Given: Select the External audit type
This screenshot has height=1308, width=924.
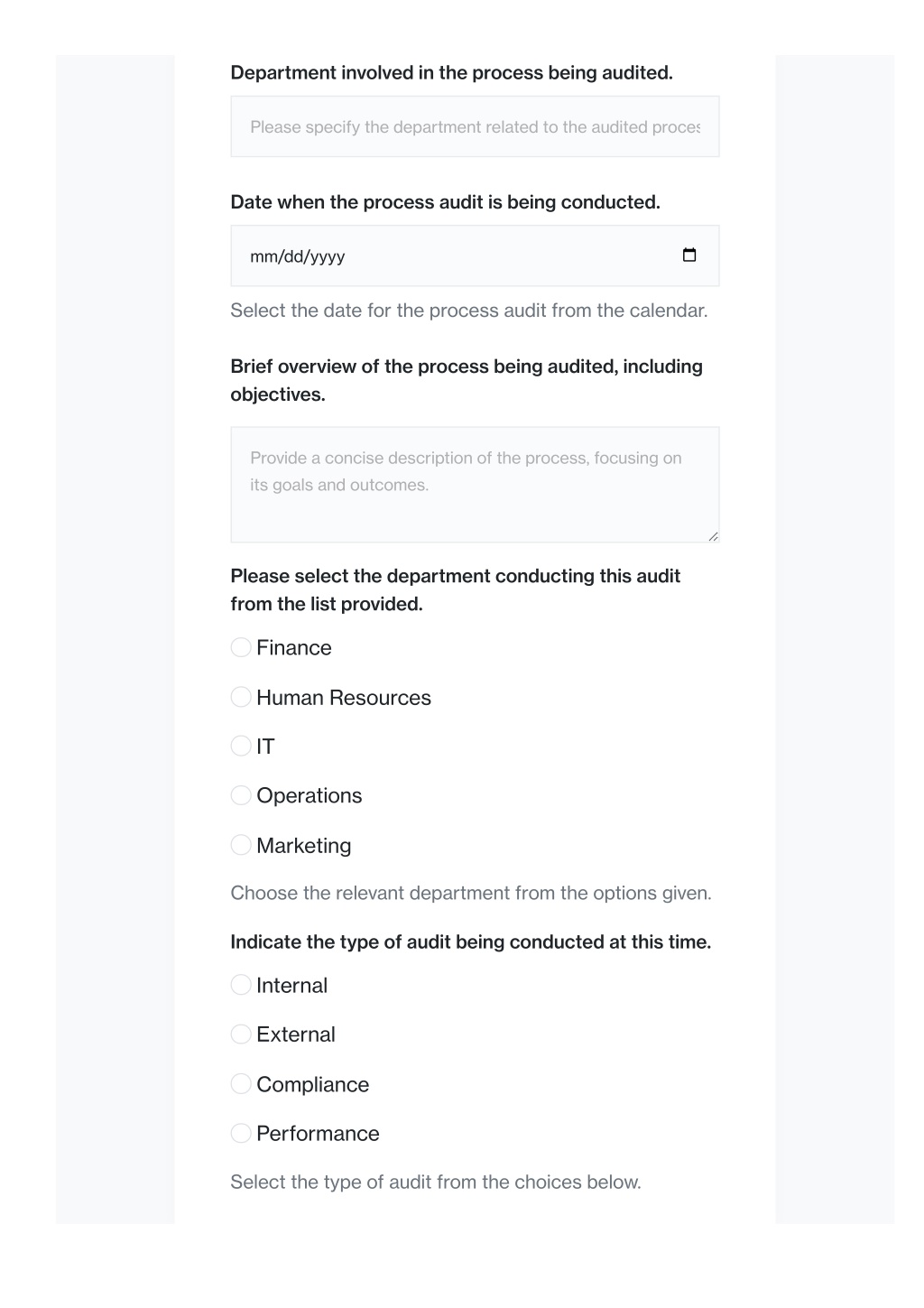Looking at the screenshot, I should 241,1034.
